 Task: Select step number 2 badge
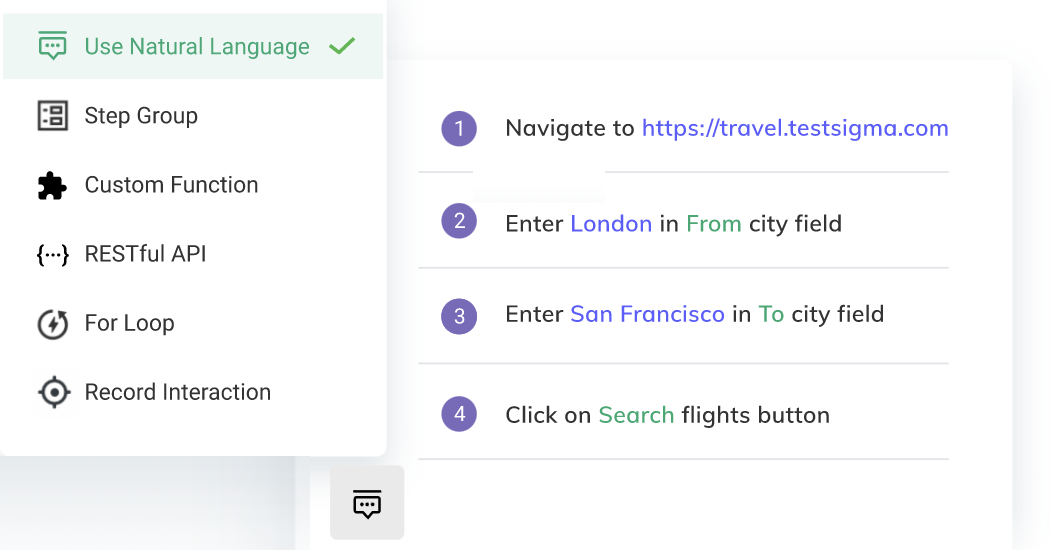(459, 220)
